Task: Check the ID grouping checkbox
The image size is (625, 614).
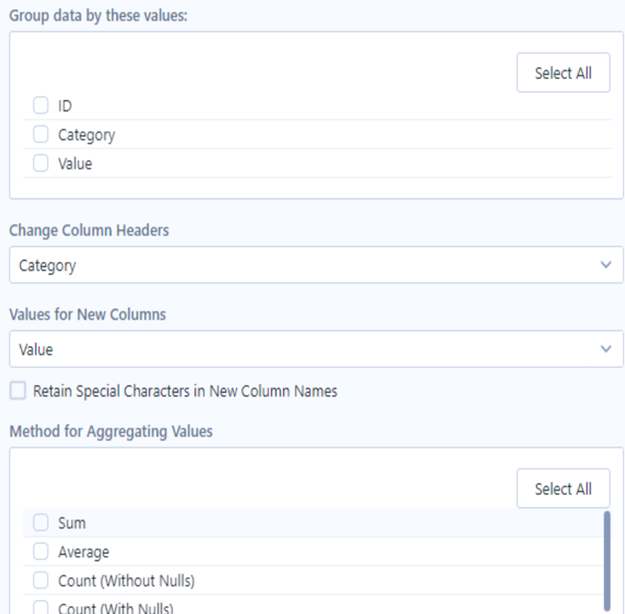Action: (41, 105)
